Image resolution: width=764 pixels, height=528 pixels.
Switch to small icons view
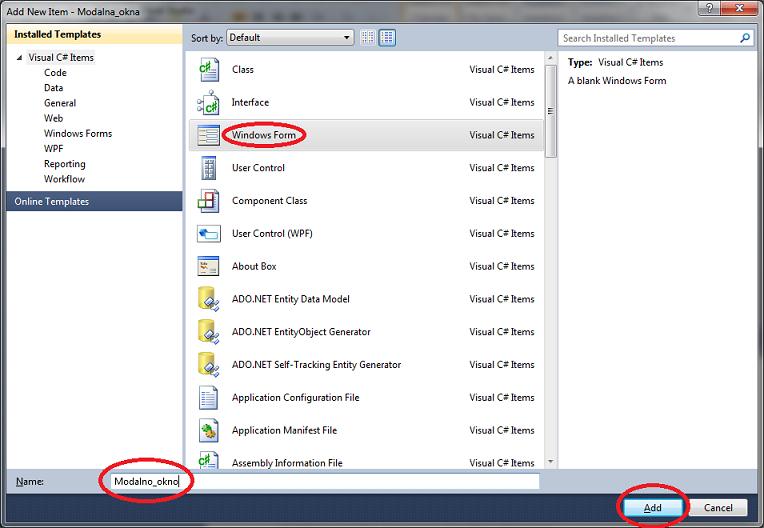368,38
